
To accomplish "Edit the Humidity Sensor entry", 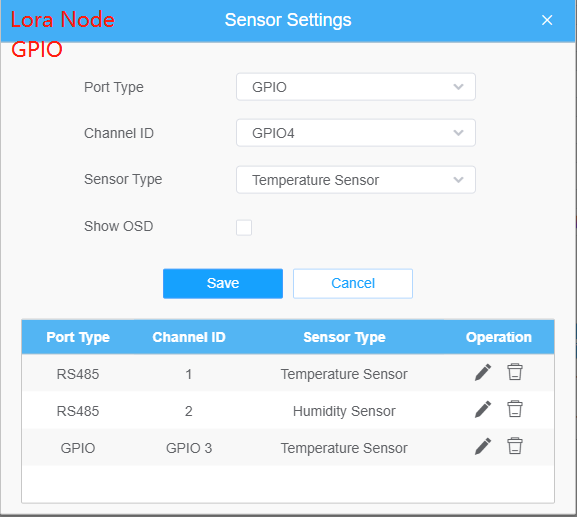I will click(483, 409).
